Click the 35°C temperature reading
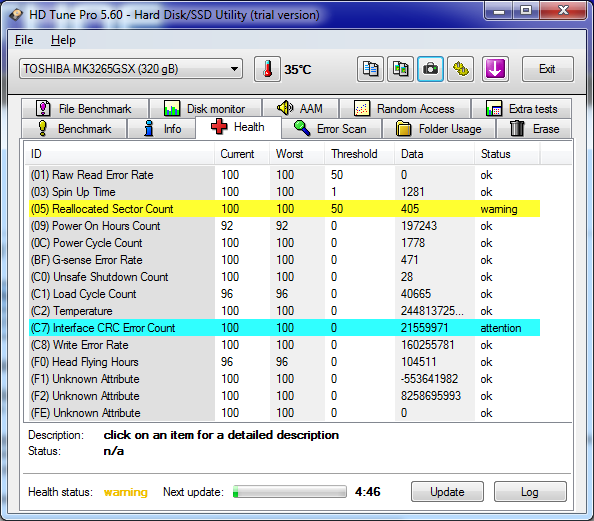594x521 pixels. (x=298, y=70)
